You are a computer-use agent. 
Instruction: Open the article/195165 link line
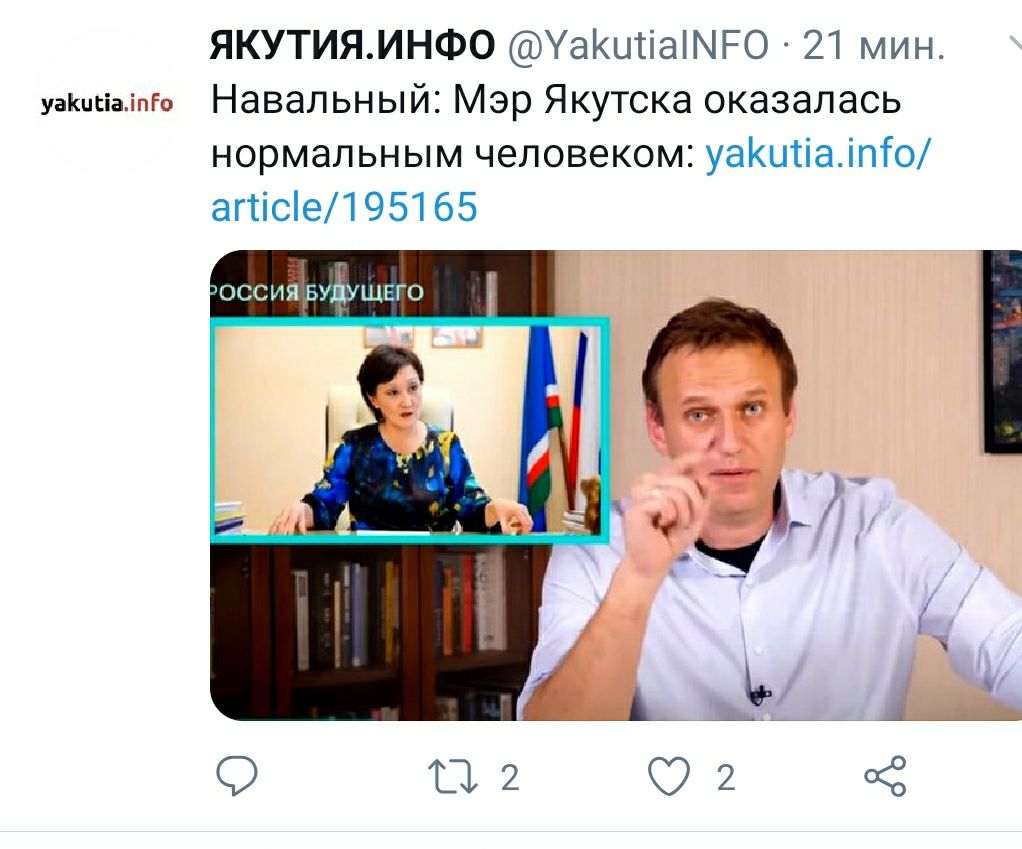[x=344, y=207]
